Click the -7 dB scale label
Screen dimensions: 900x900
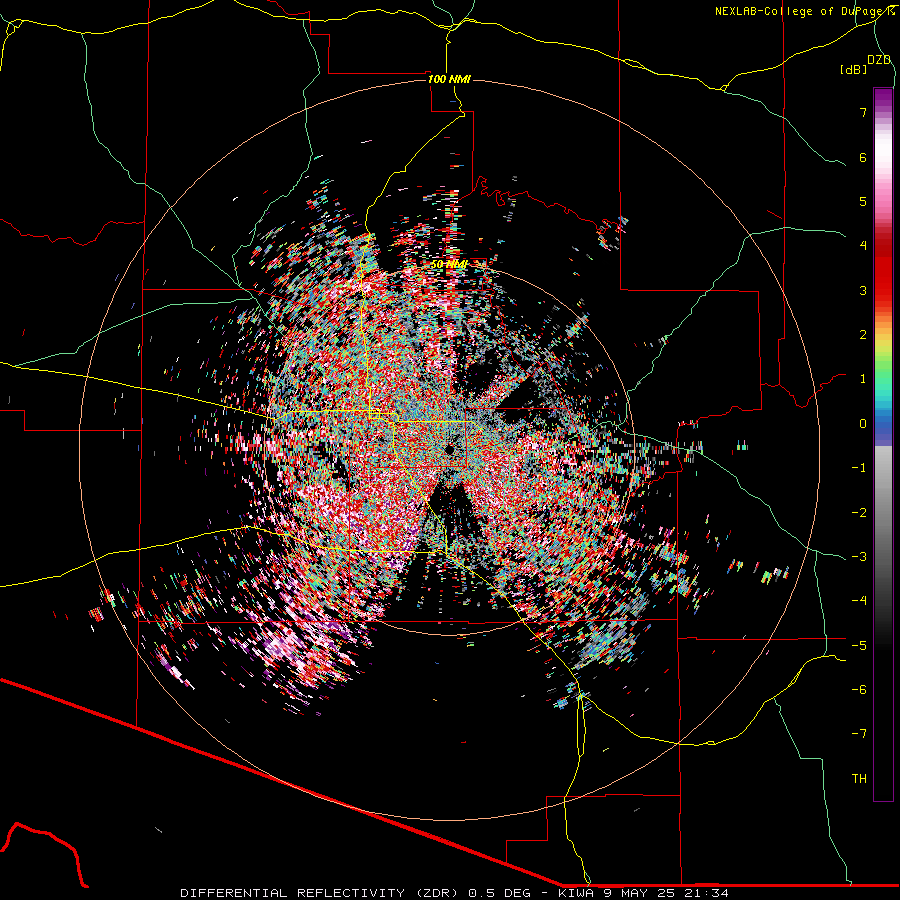tap(859, 734)
